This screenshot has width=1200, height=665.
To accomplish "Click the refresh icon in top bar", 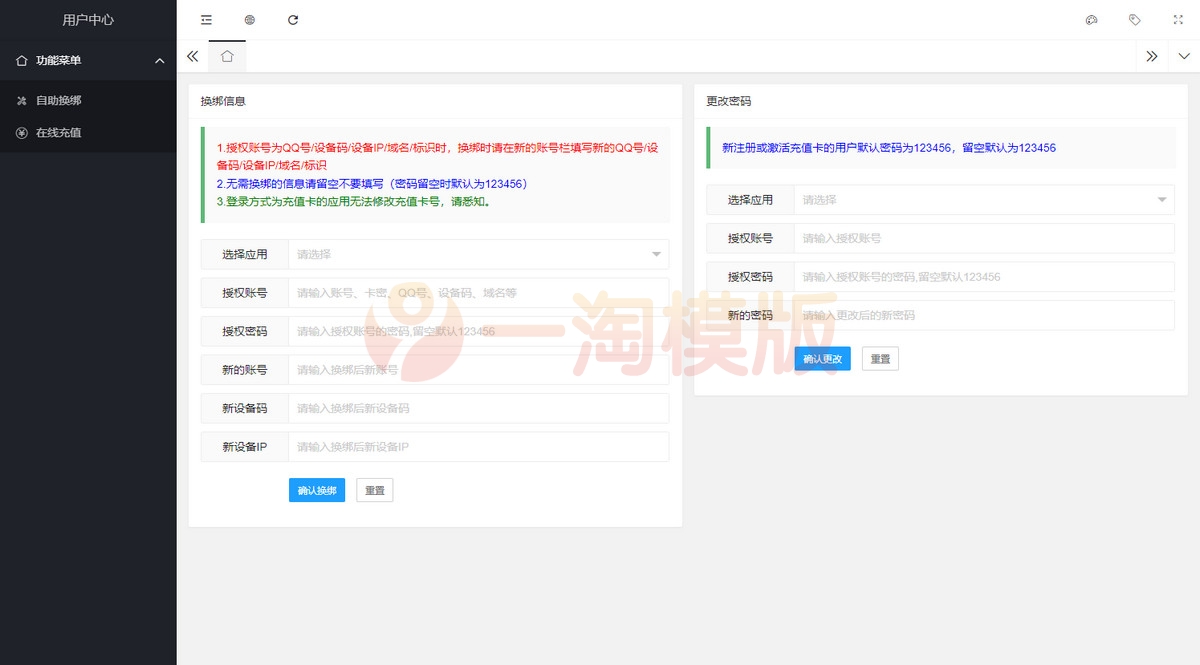I will 293,20.
